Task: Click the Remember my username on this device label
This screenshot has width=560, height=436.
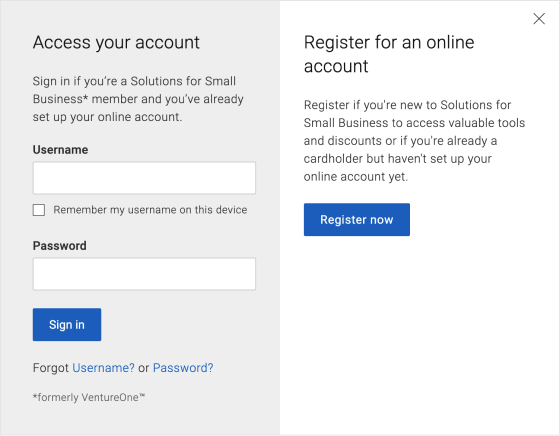Action: coord(150,210)
